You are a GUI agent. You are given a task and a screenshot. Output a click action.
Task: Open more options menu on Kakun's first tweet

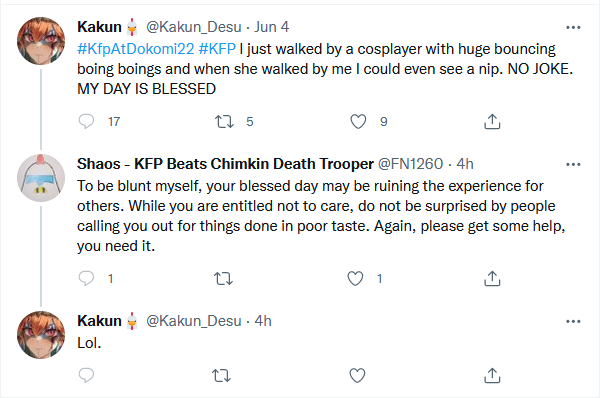(573, 27)
